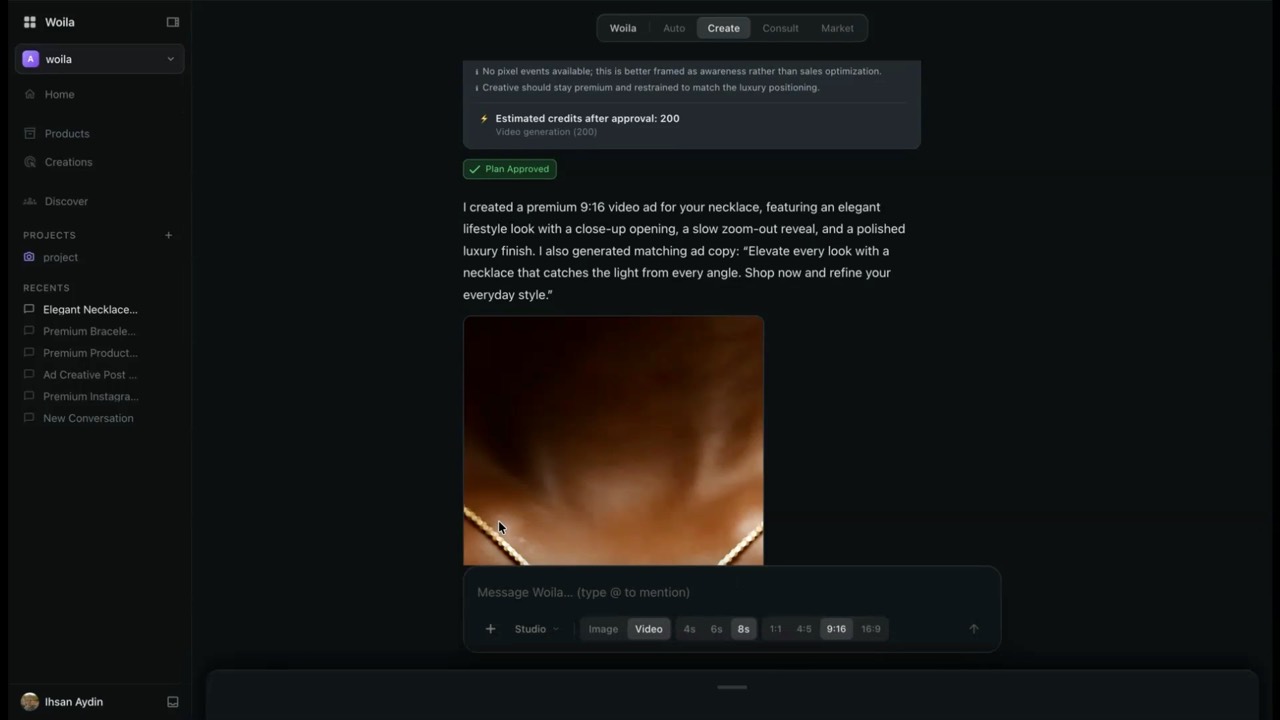
Task: Switch to the Auto tab
Action: (x=674, y=28)
